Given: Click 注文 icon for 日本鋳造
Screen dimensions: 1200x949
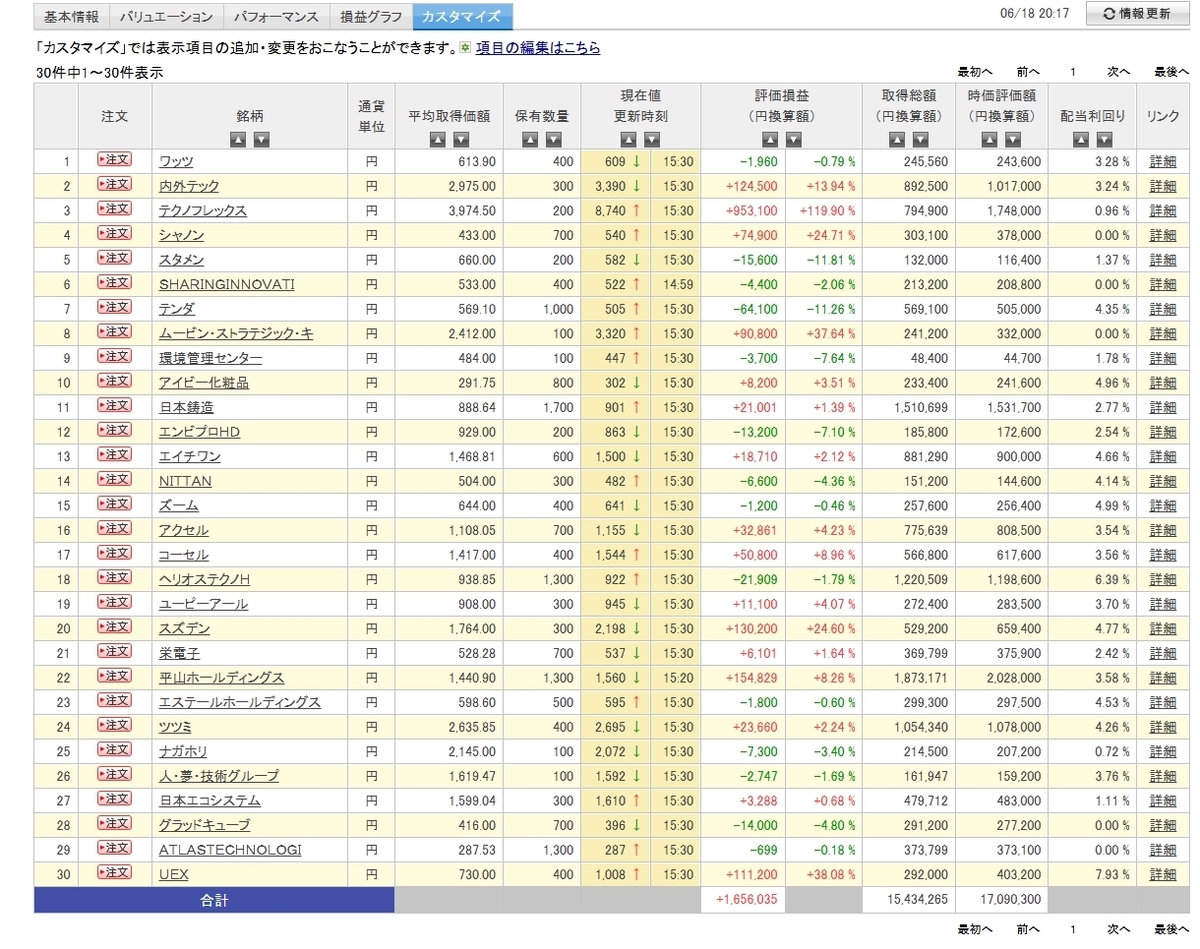Looking at the screenshot, I should coord(114,406).
